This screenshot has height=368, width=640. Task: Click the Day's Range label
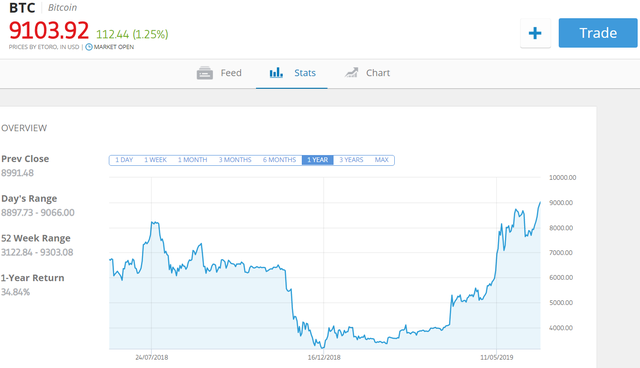point(29,199)
